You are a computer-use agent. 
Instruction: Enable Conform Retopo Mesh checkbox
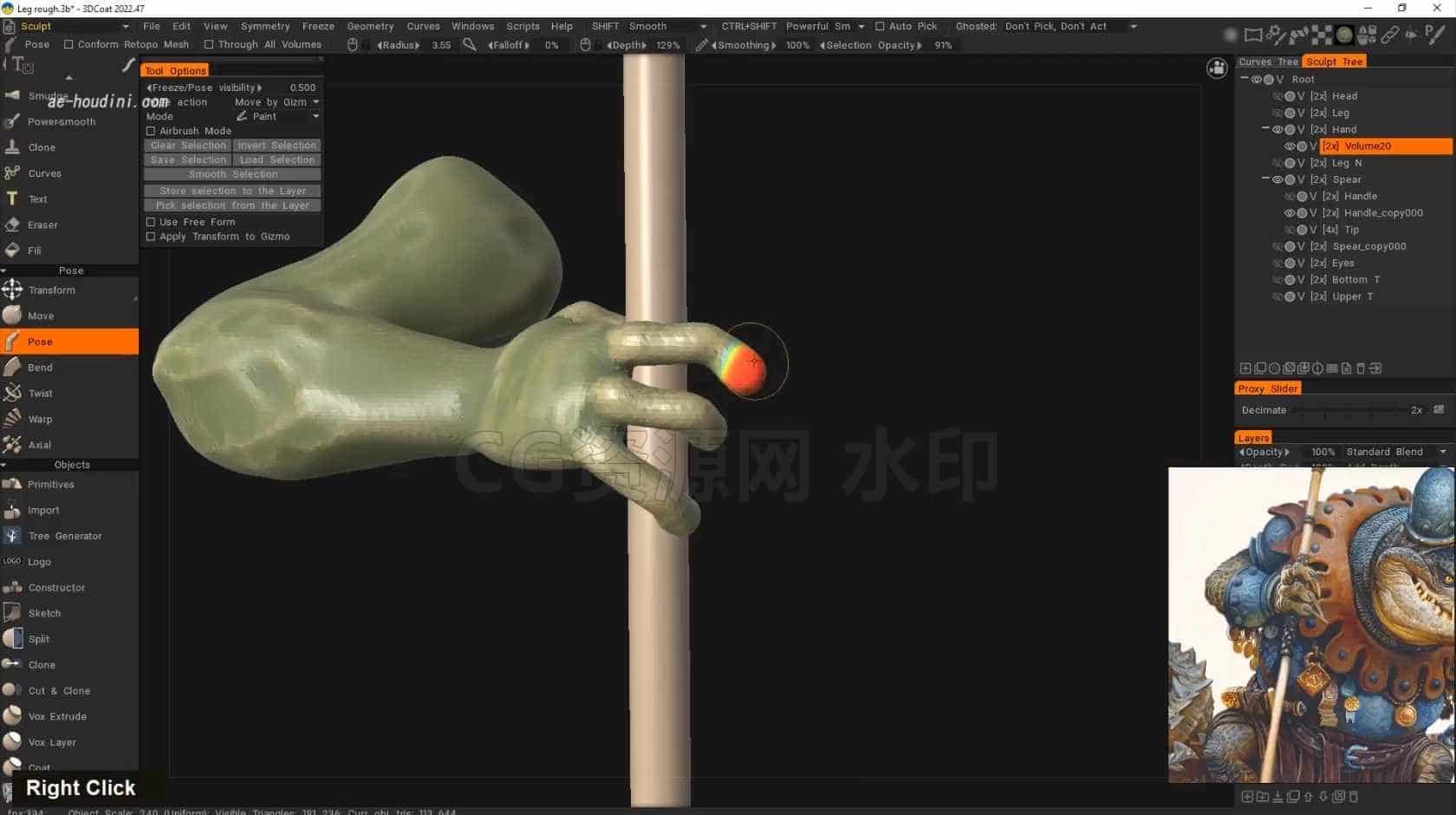68,45
